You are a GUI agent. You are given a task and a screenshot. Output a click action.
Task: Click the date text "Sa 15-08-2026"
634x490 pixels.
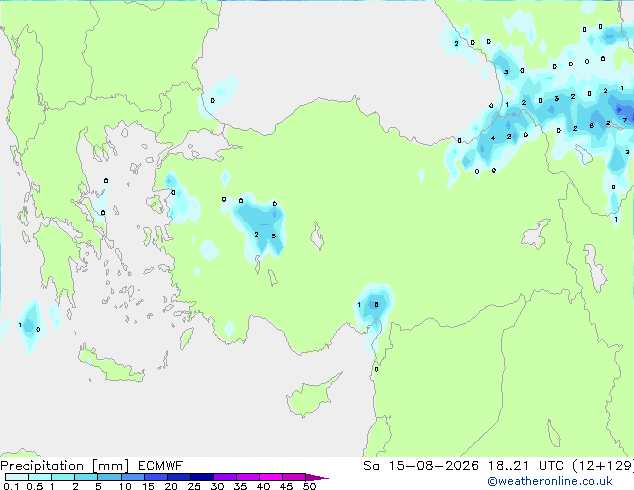click(421, 466)
